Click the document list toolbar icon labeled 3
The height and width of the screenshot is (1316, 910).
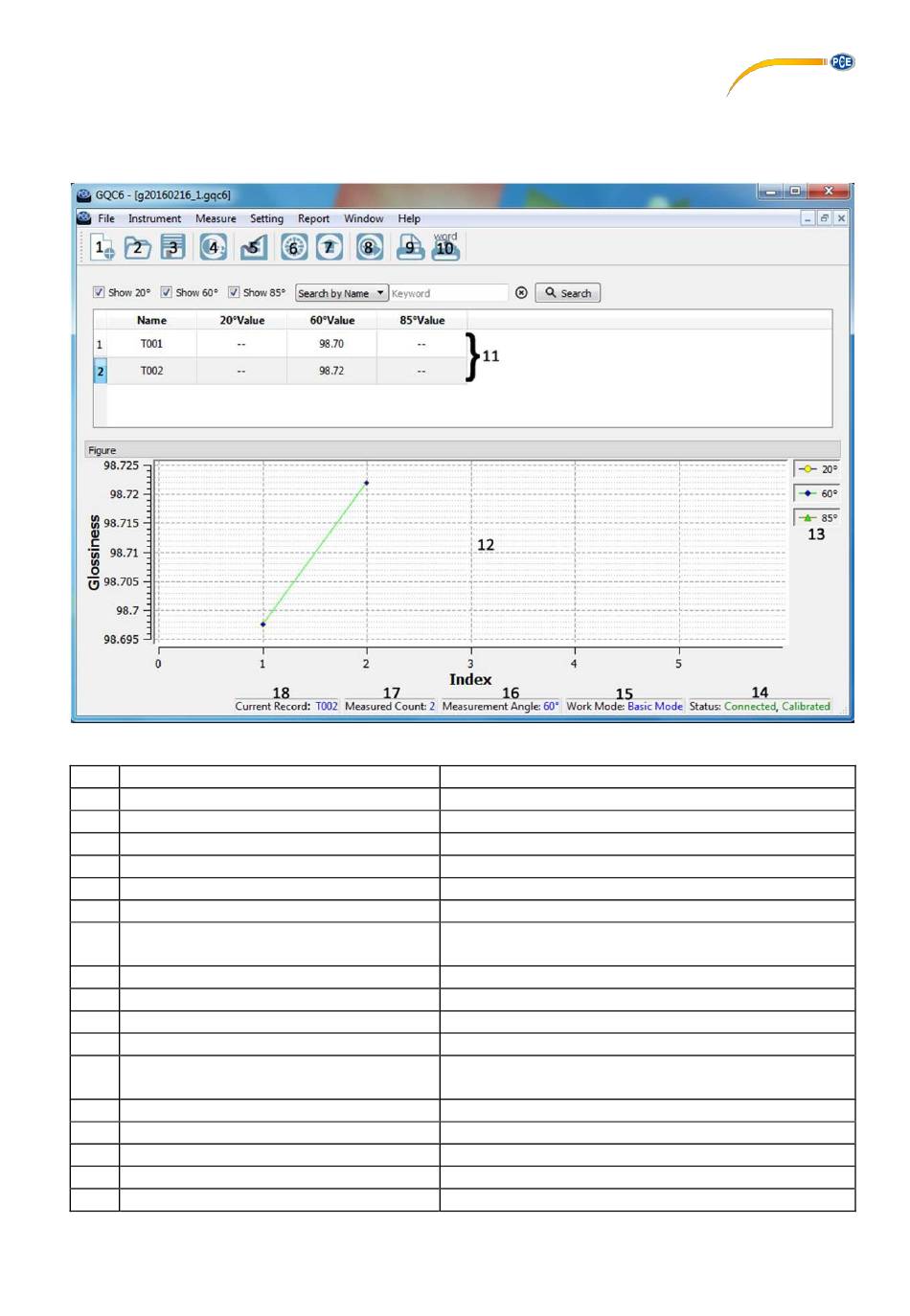coord(172,248)
